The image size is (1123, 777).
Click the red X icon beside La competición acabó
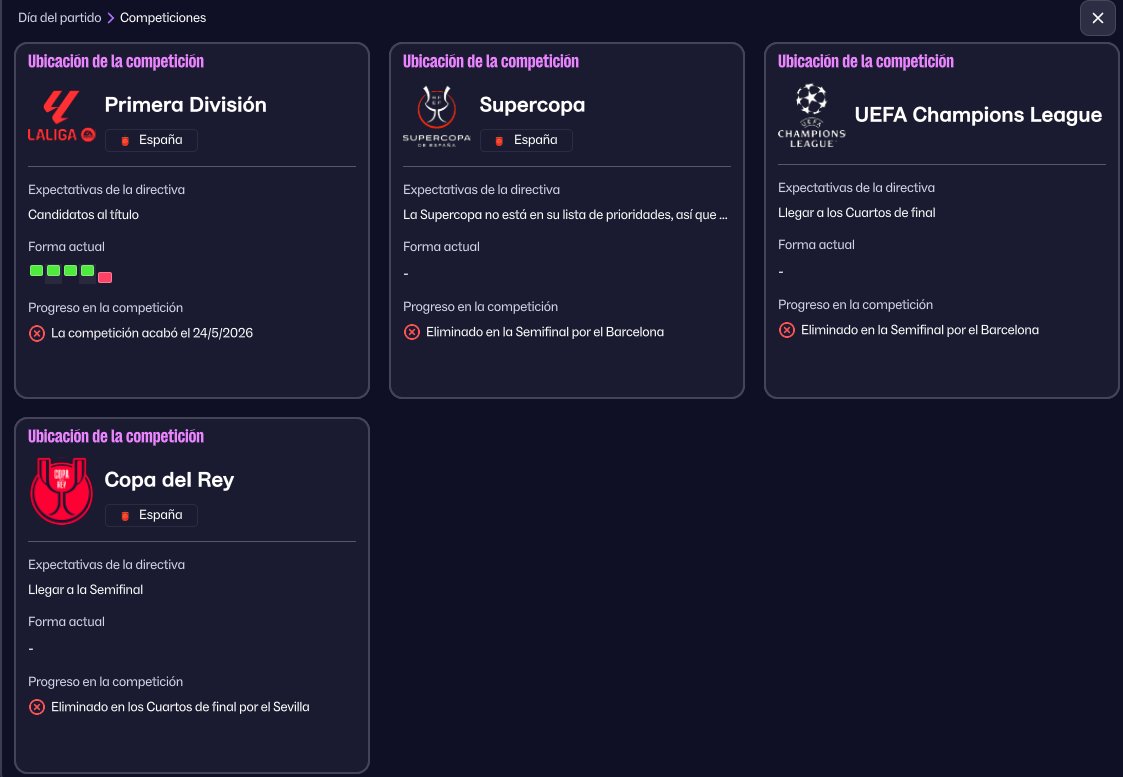coord(37,333)
